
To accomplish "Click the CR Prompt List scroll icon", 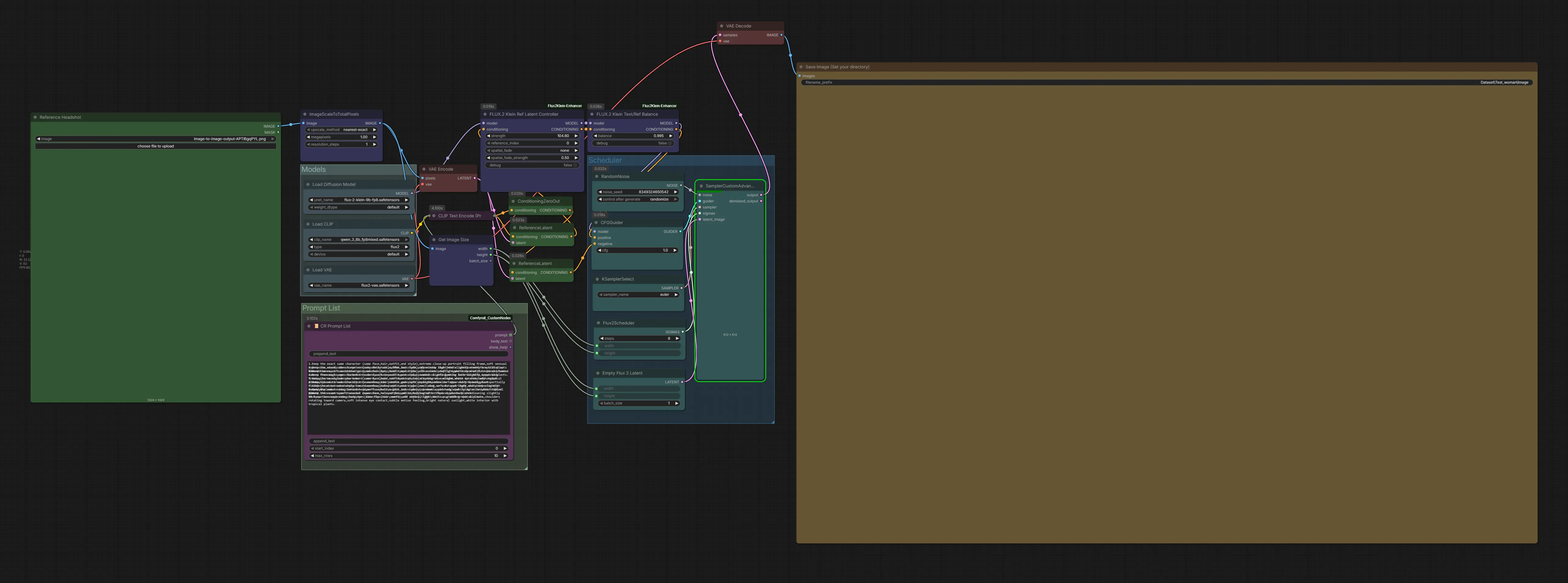I will tap(316, 326).
